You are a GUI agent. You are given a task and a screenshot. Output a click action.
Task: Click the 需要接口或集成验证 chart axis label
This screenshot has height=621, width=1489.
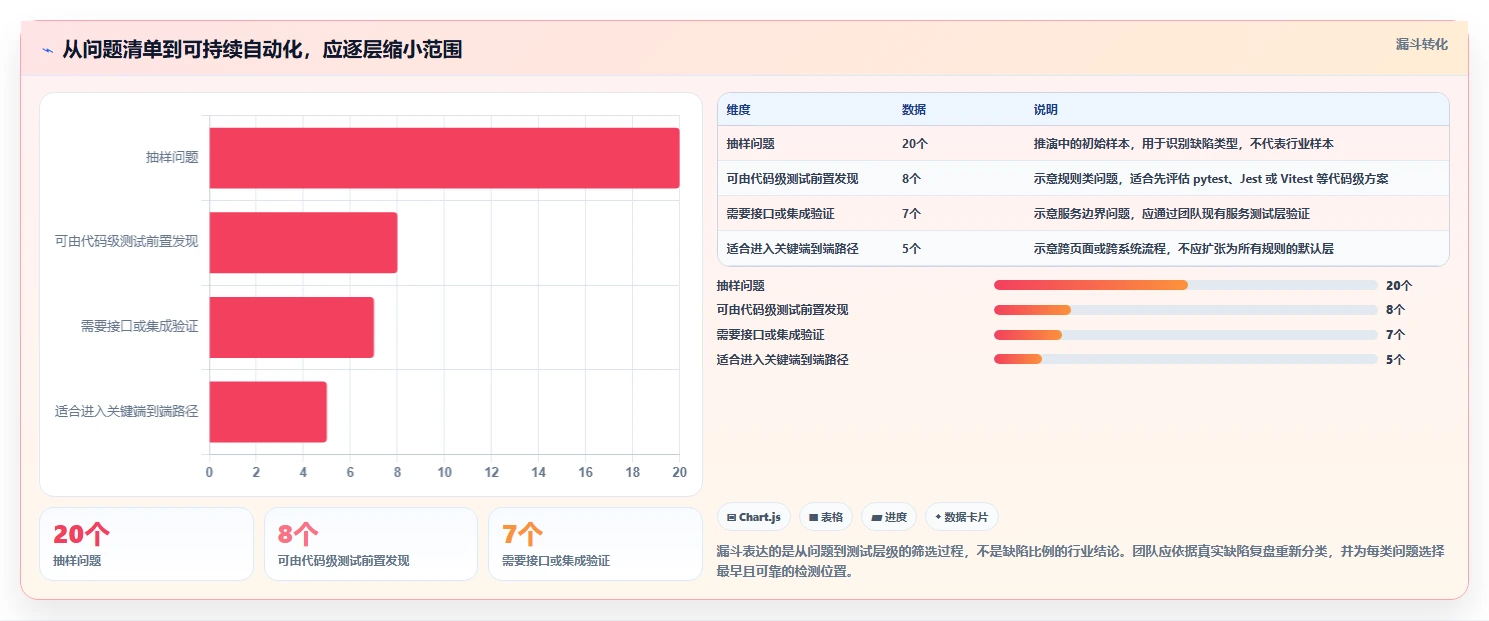click(140, 326)
